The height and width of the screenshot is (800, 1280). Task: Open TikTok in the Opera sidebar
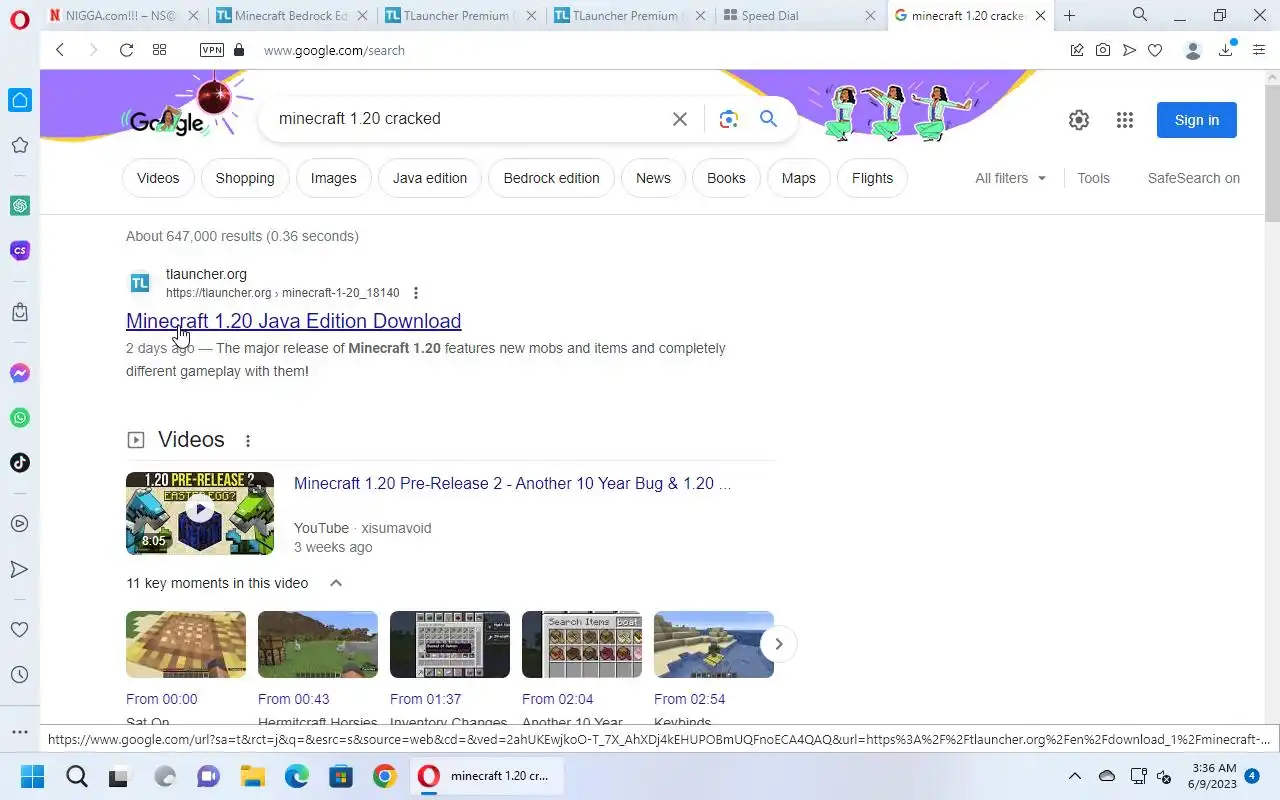pyautogui.click(x=19, y=462)
